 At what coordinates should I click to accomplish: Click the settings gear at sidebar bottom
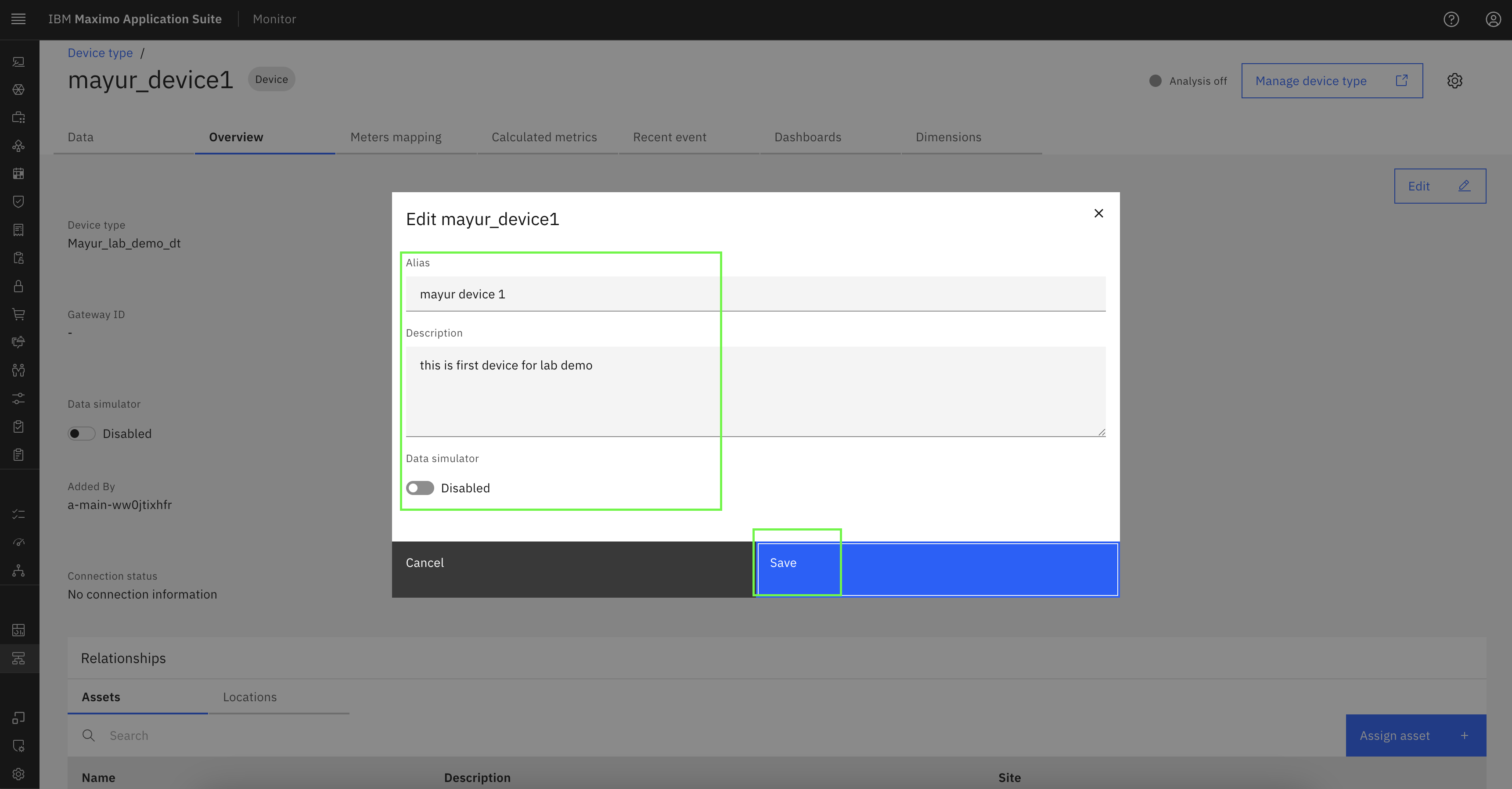pos(19,774)
